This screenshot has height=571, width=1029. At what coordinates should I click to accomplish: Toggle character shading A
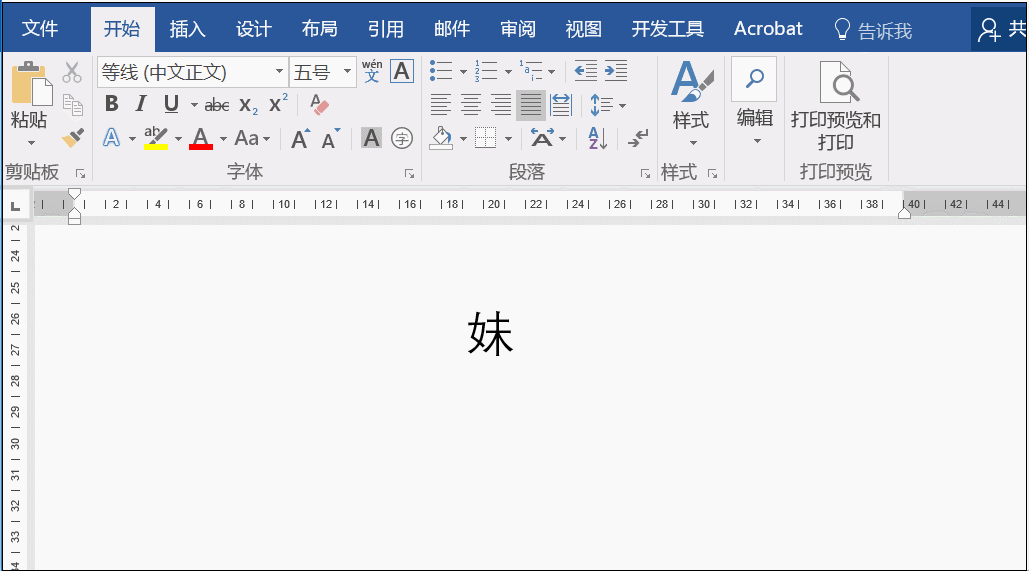click(x=371, y=138)
